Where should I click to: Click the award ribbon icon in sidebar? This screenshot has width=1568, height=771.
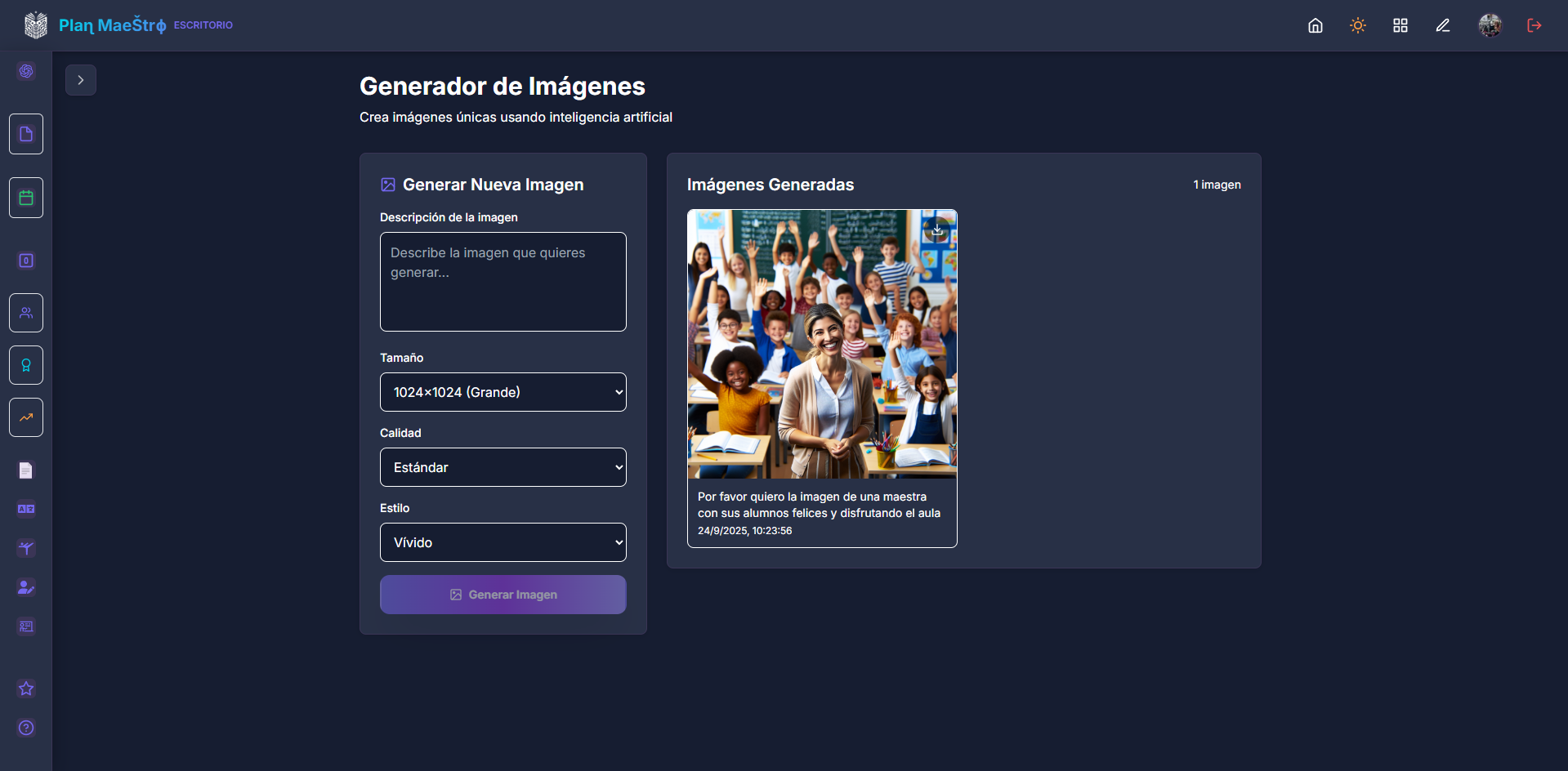point(26,365)
